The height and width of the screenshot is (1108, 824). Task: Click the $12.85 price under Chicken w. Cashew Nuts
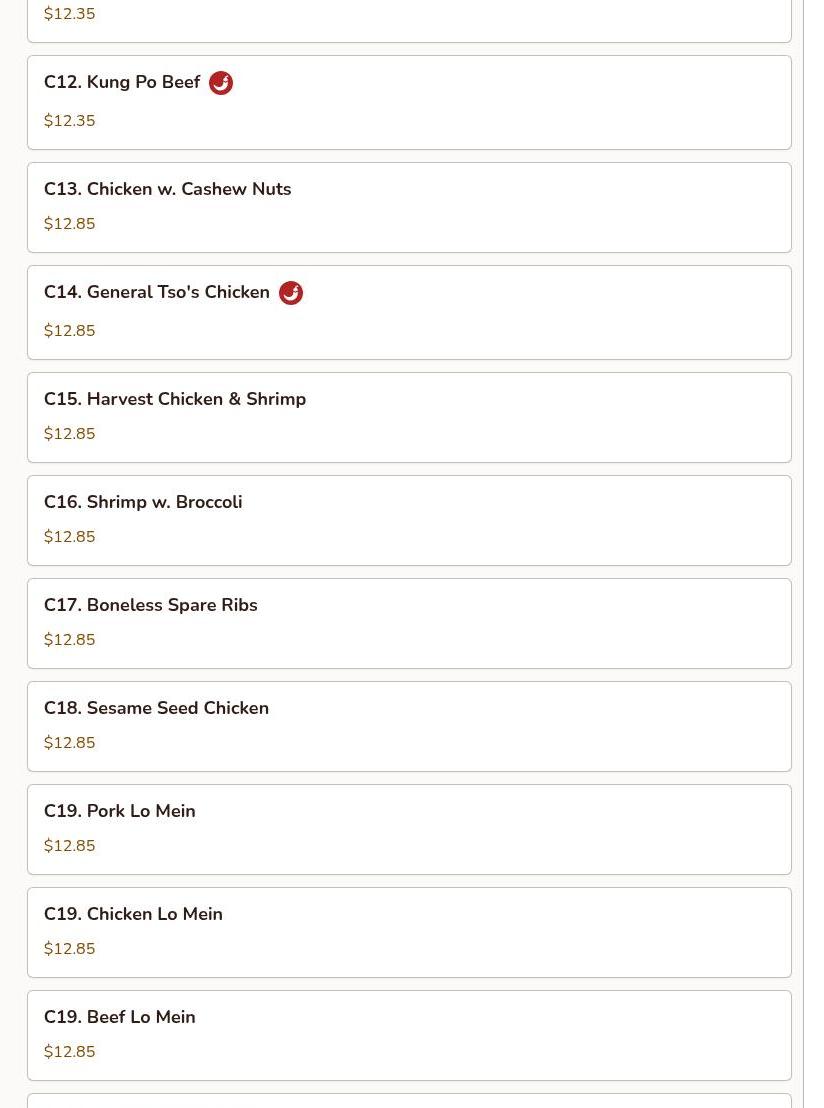[x=69, y=224]
